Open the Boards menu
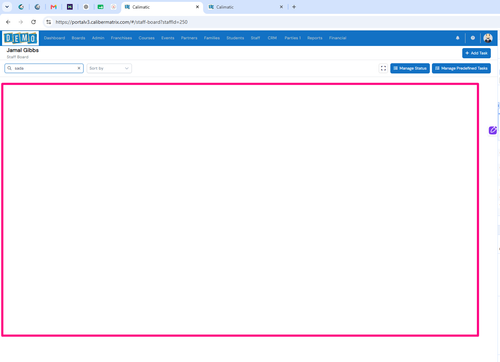 pos(78,38)
